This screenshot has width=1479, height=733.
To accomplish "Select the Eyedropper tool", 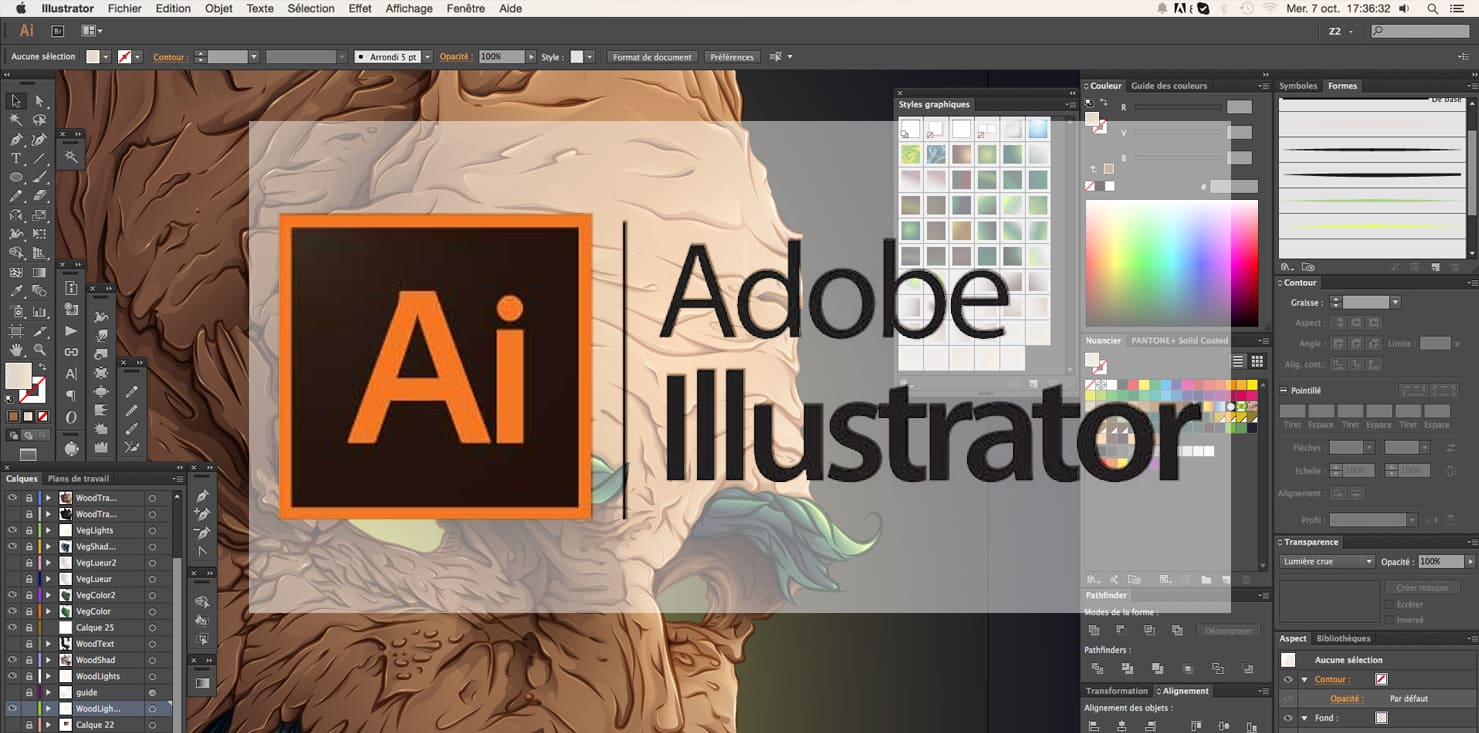I will 16,292.
